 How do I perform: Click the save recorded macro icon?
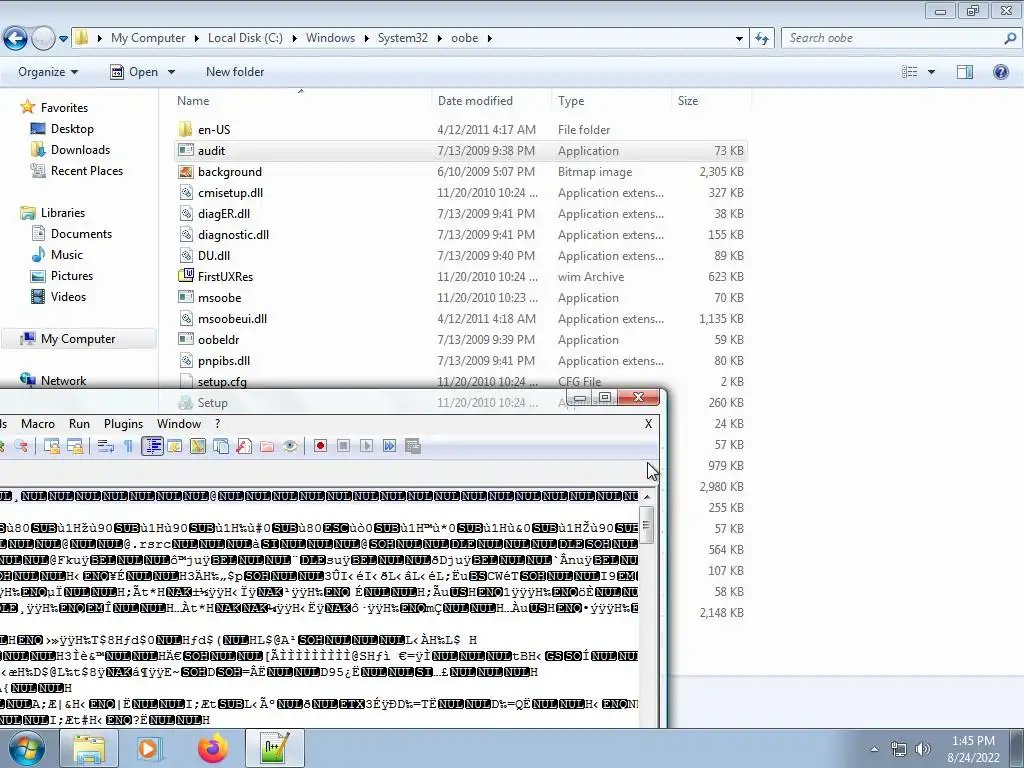pyautogui.click(x=413, y=446)
